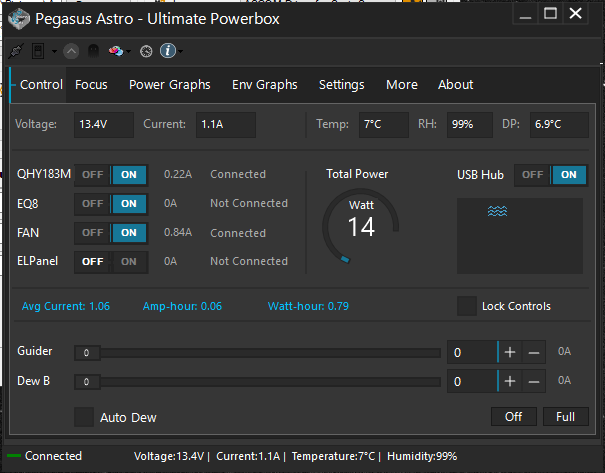Decrease Guider value with minus button

(x=534, y=352)
